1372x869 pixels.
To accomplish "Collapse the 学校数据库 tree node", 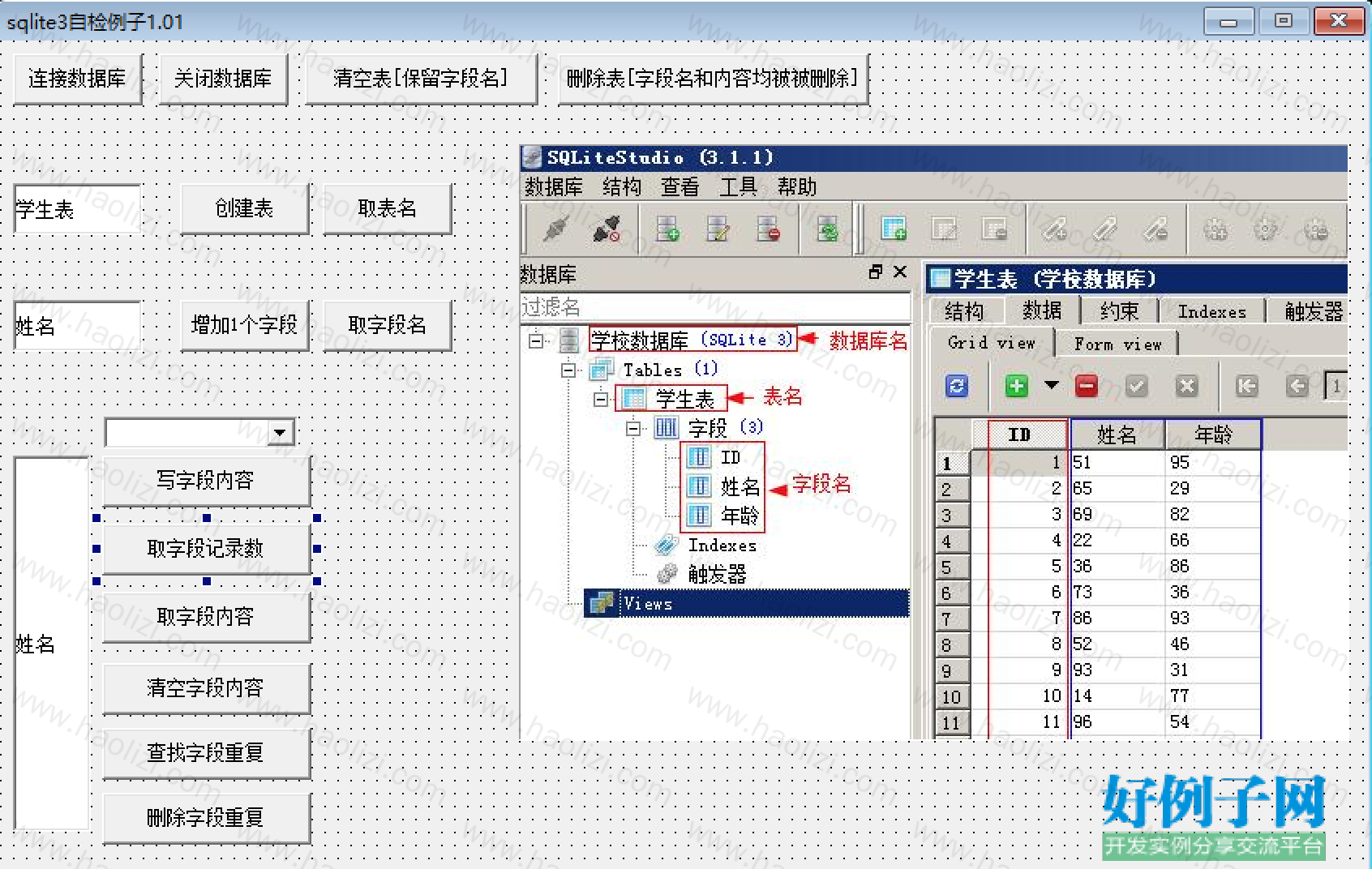I will click(536, 340).
